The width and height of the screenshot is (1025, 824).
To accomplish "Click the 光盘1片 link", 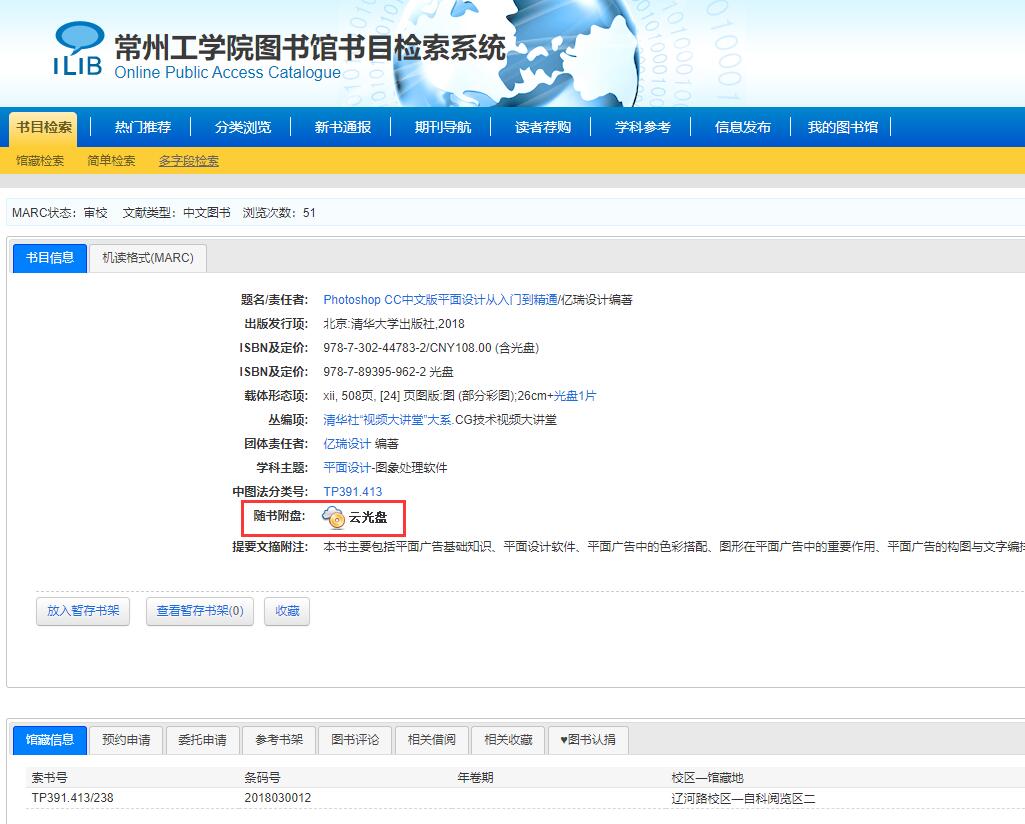I will 575,395.
